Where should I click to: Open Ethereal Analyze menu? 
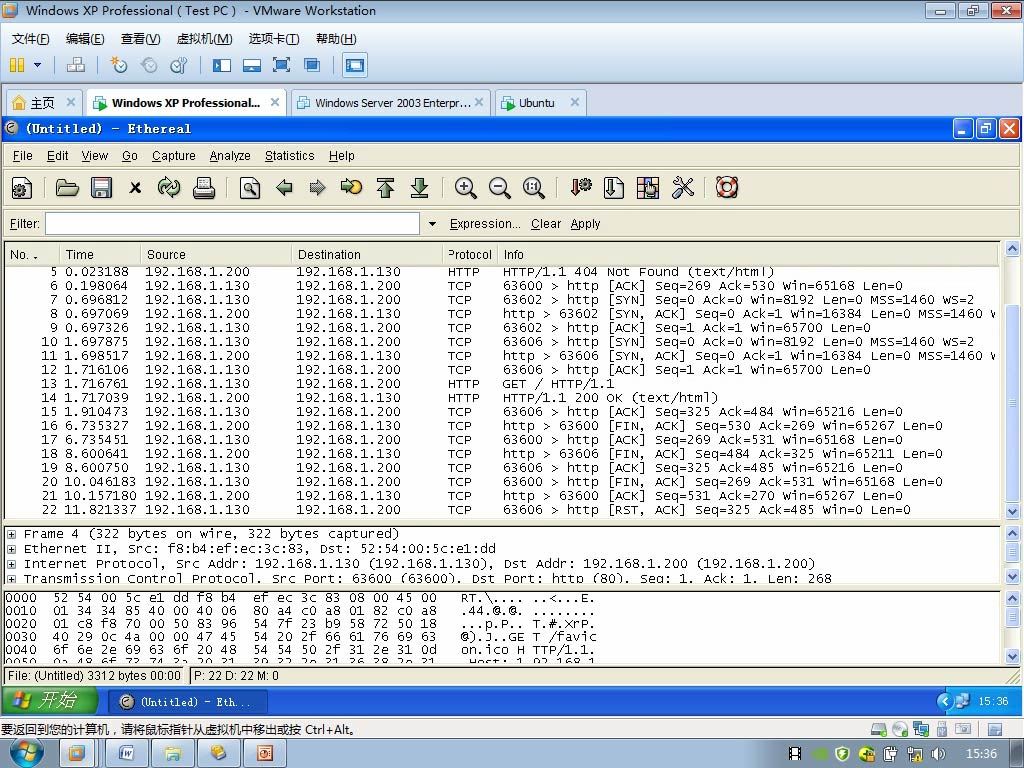(230, 155)
